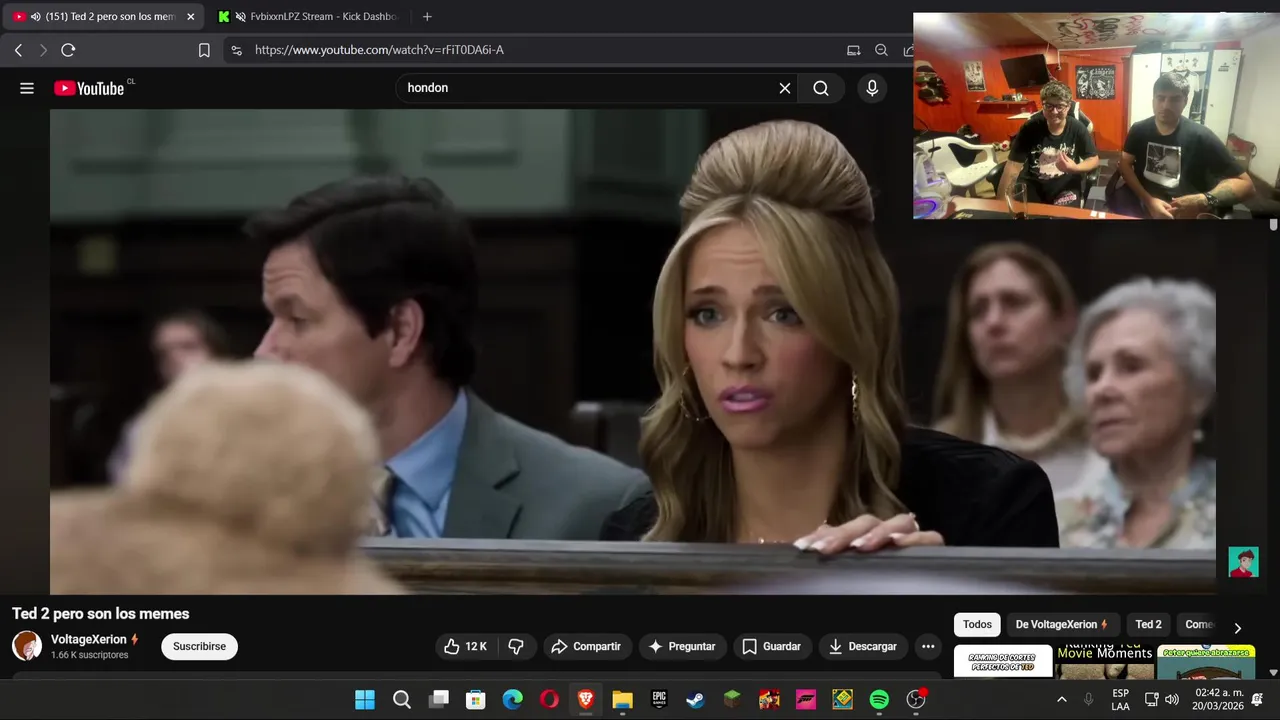Bookmark this page using the bookmark icon
The height and width of the screenshot is (720, 1280).
(x=204, y=50)
